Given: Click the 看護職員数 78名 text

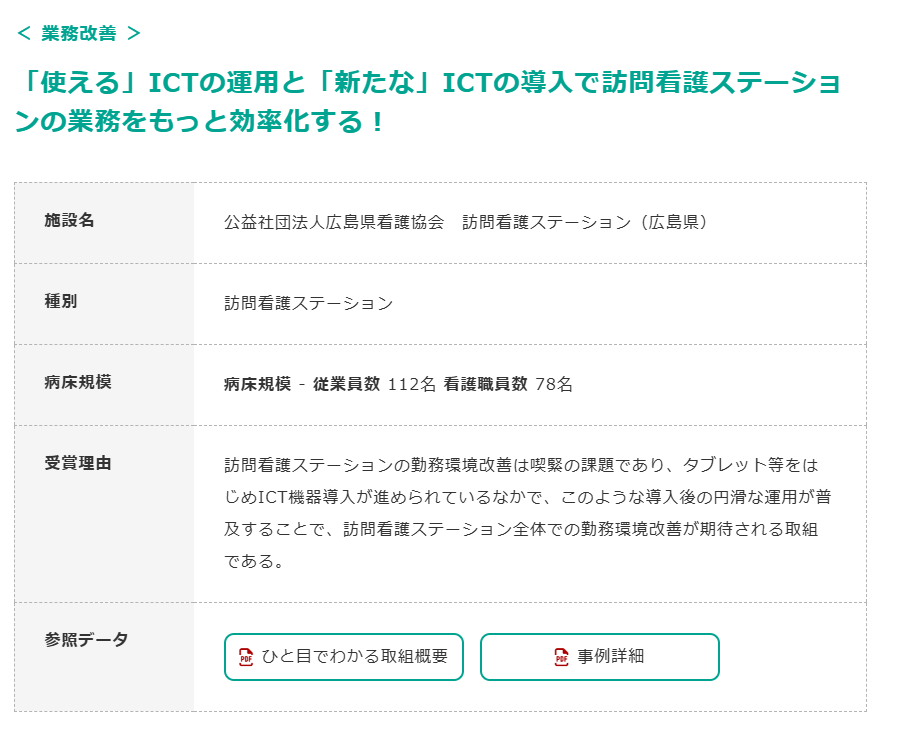Looking at the screenshot, I should pyautogui.click(x=508, y=384).
